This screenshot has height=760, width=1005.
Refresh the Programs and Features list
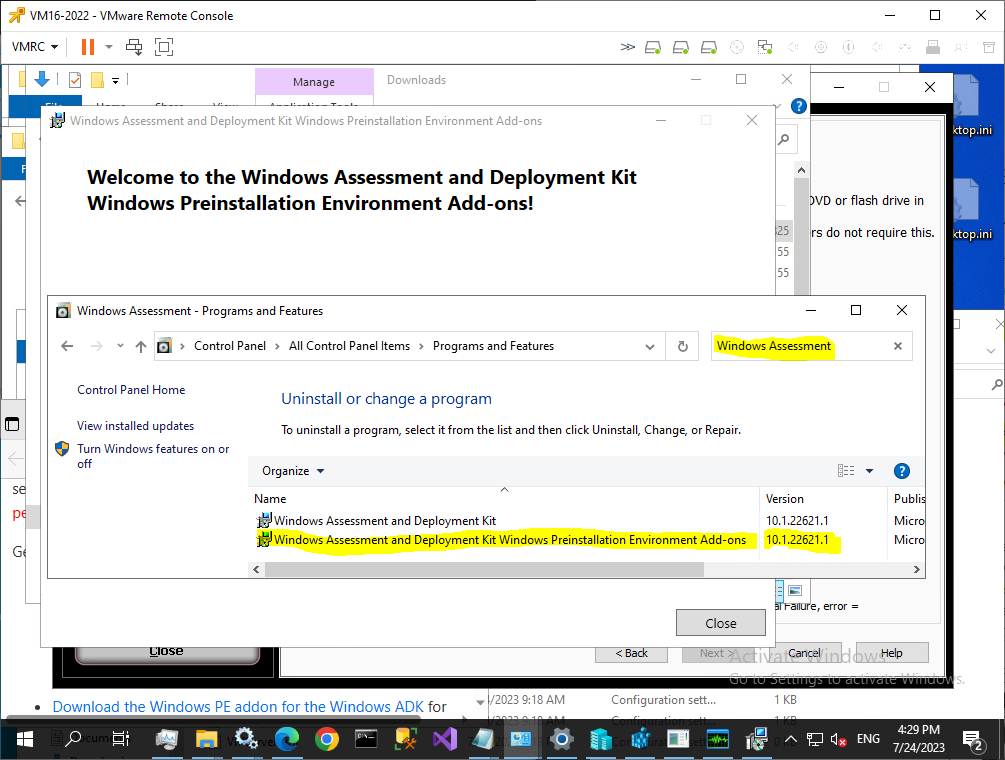click(x=683, y=347)
